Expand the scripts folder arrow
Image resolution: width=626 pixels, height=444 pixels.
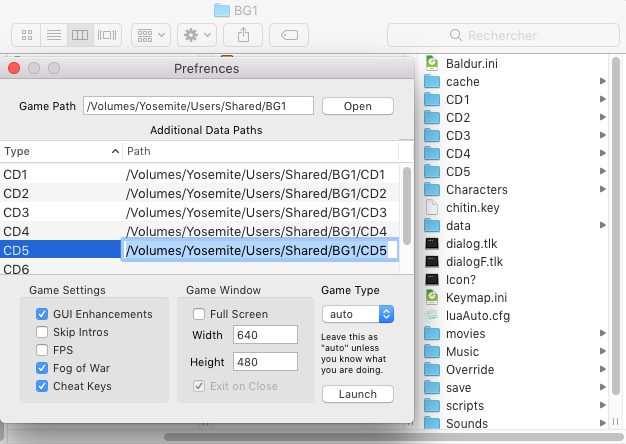603,405
